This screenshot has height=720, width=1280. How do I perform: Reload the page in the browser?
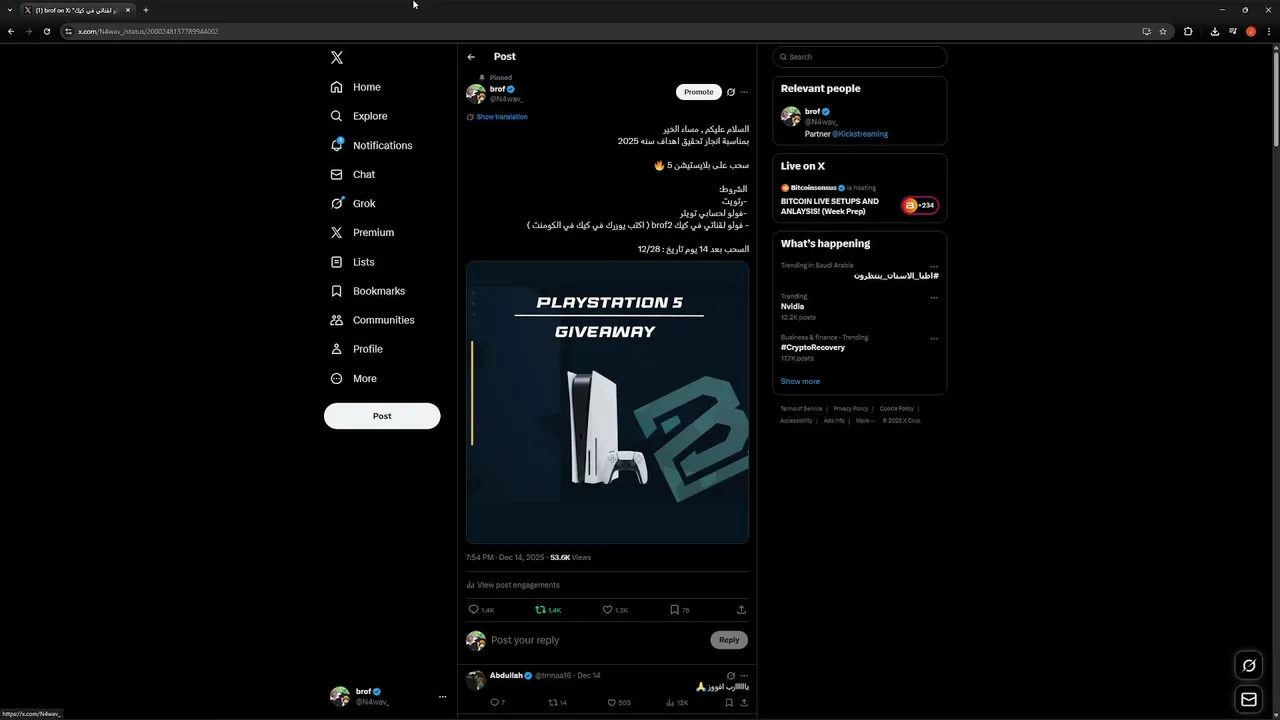(46, 31)
